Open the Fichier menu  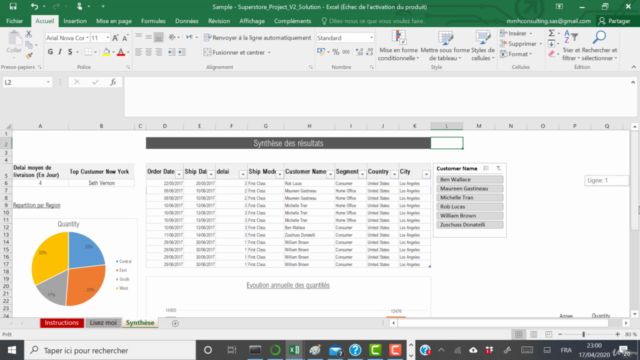tap(15, 21)
